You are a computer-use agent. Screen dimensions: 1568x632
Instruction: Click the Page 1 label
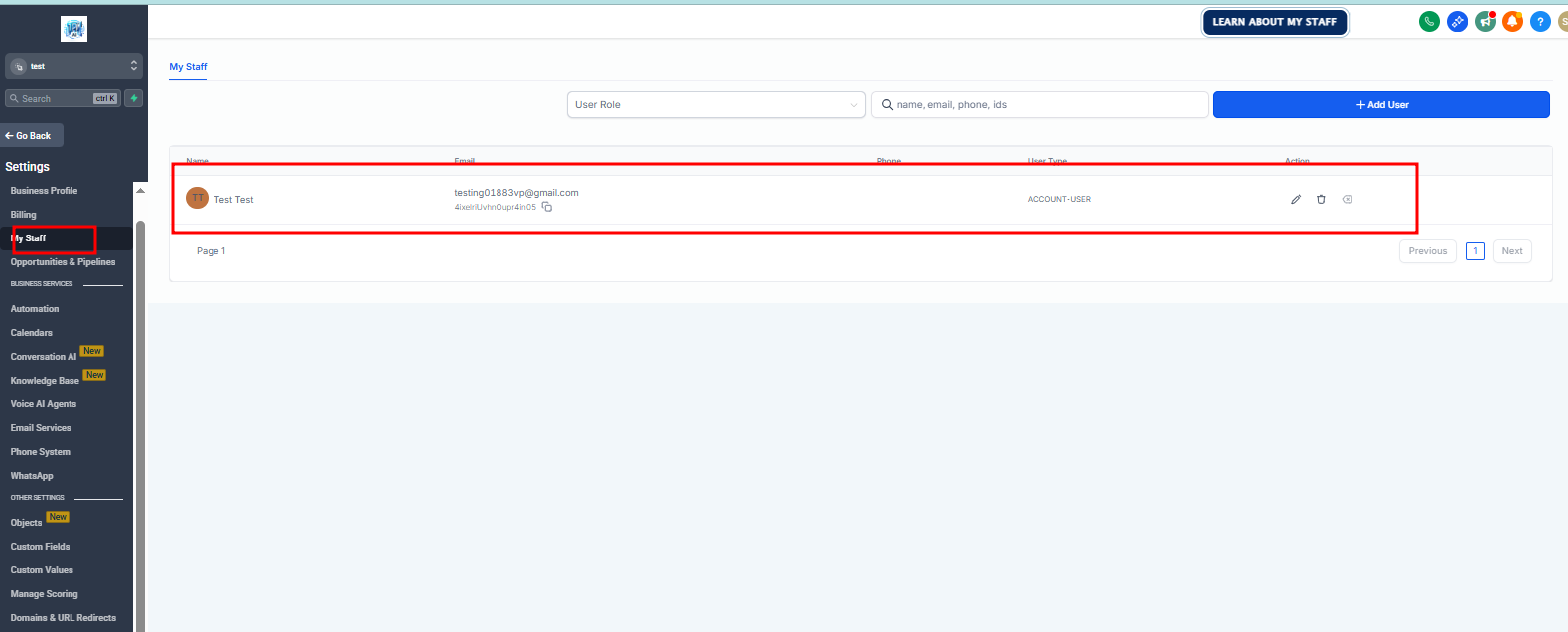point(211,251)
